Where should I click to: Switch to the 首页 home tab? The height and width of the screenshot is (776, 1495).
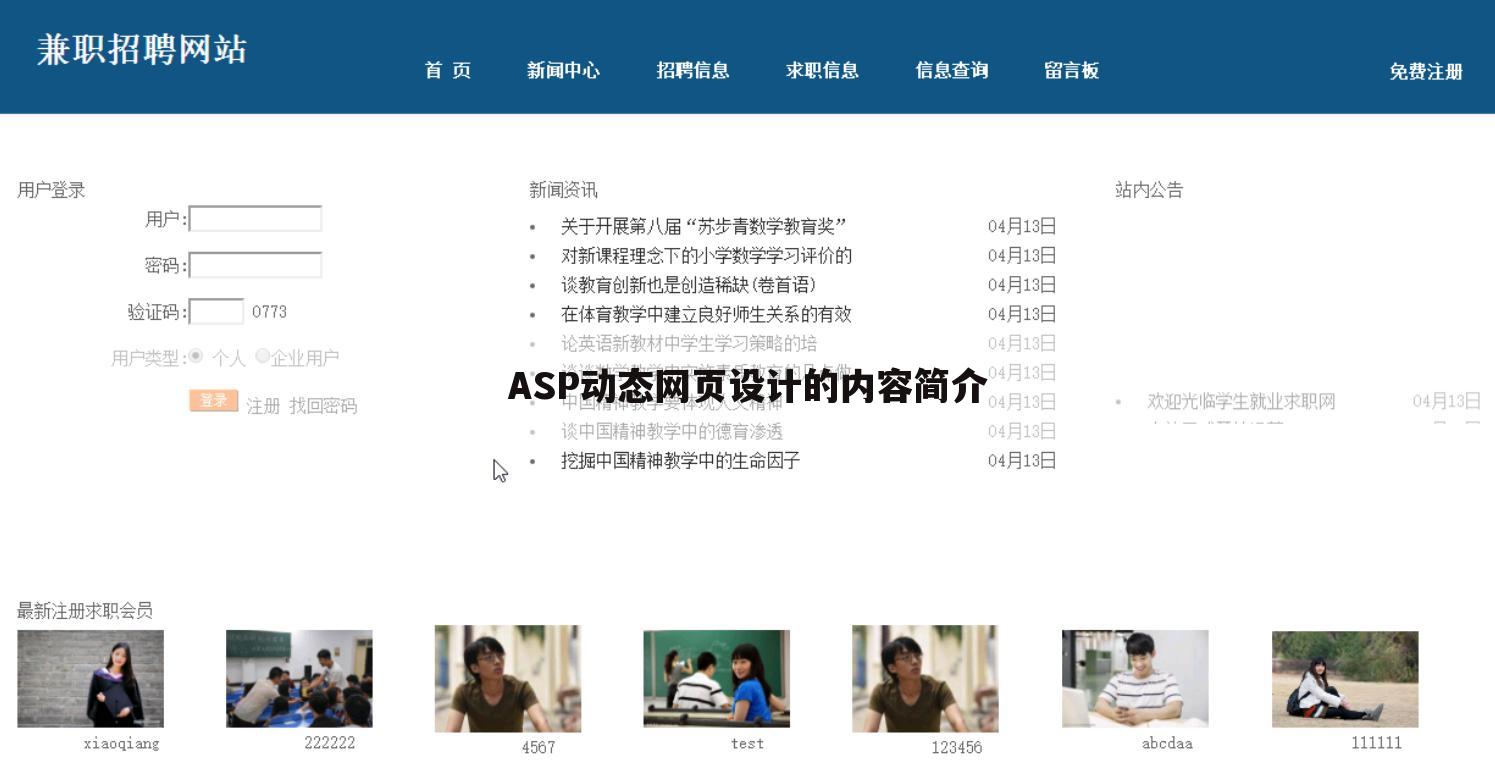click(448, 71)
